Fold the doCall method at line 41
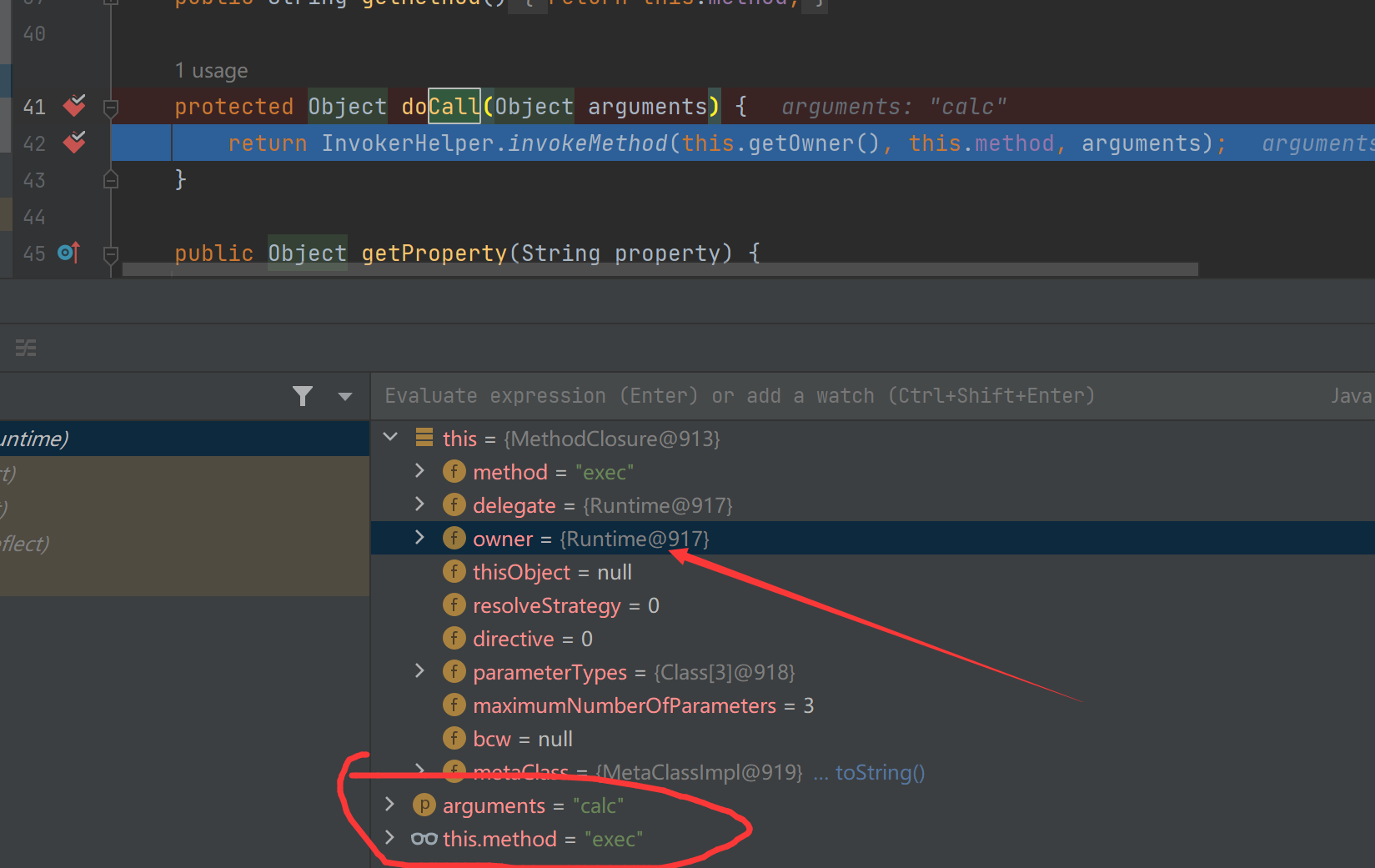The height and width of the screenshot is (868, 1375). click(x=111, y=107)
